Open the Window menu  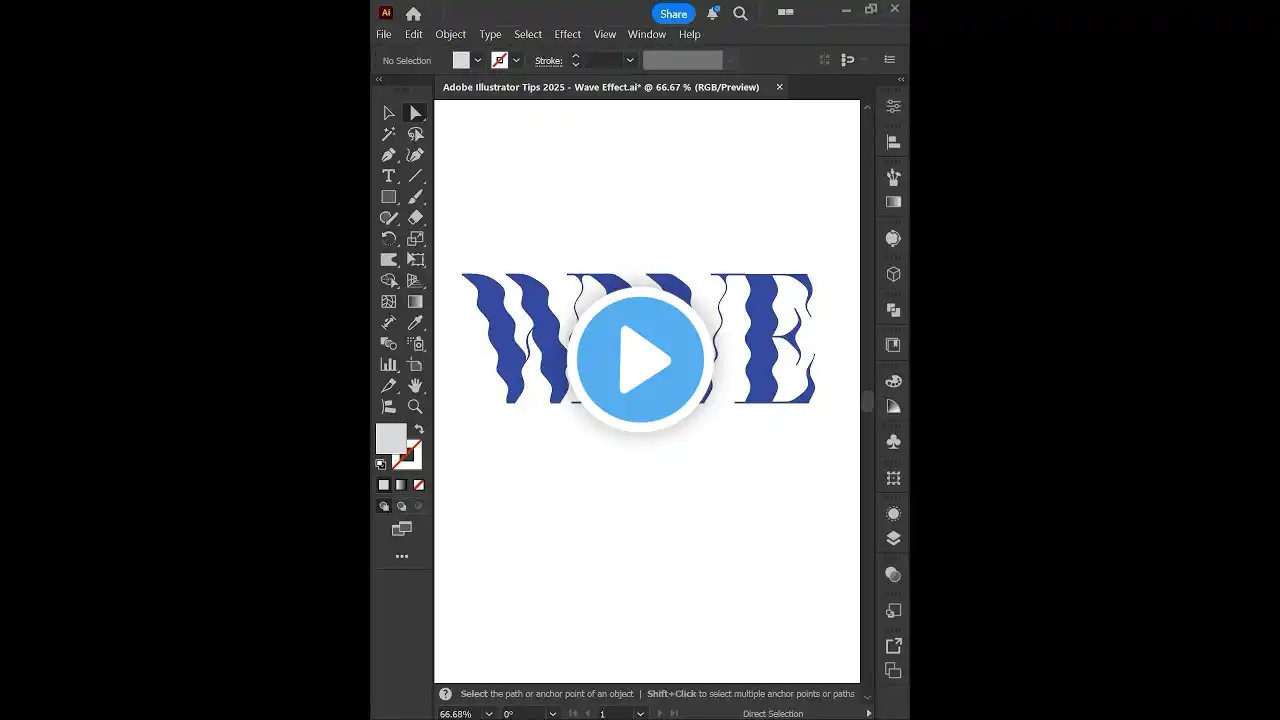[647, 34]
